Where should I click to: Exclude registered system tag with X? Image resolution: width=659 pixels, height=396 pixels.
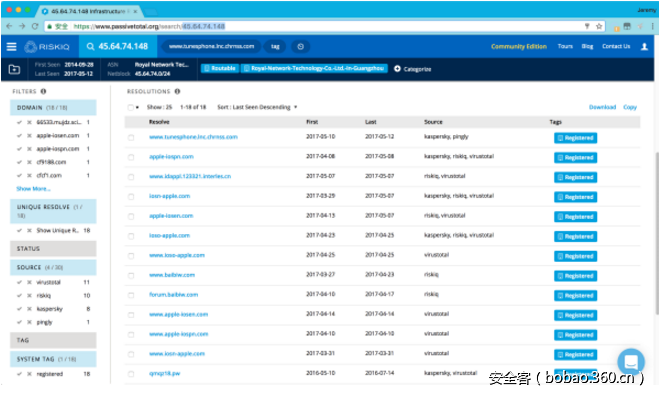point(29,374)
